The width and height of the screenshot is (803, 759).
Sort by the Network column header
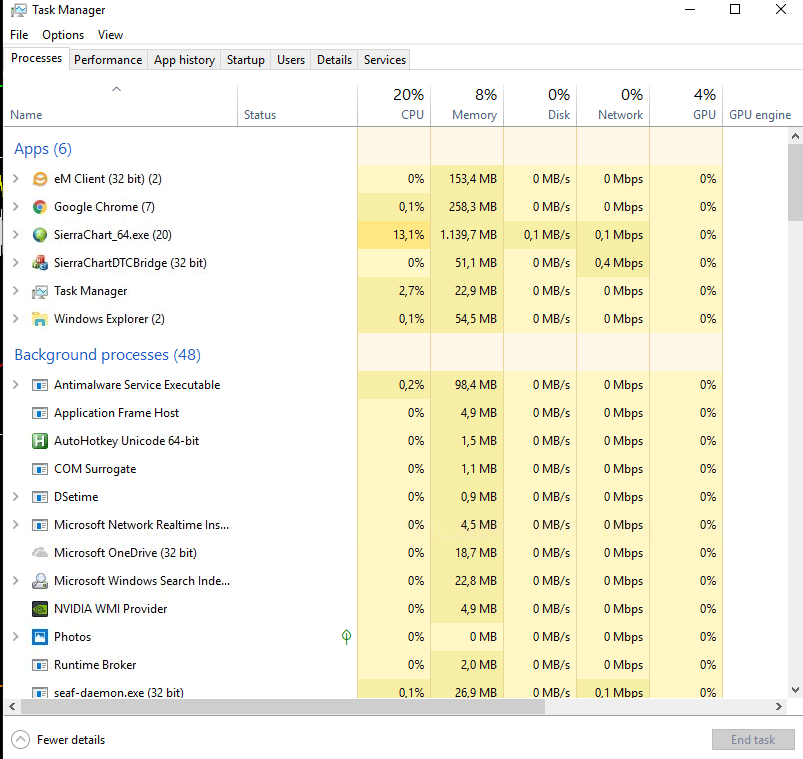point(614,106)
